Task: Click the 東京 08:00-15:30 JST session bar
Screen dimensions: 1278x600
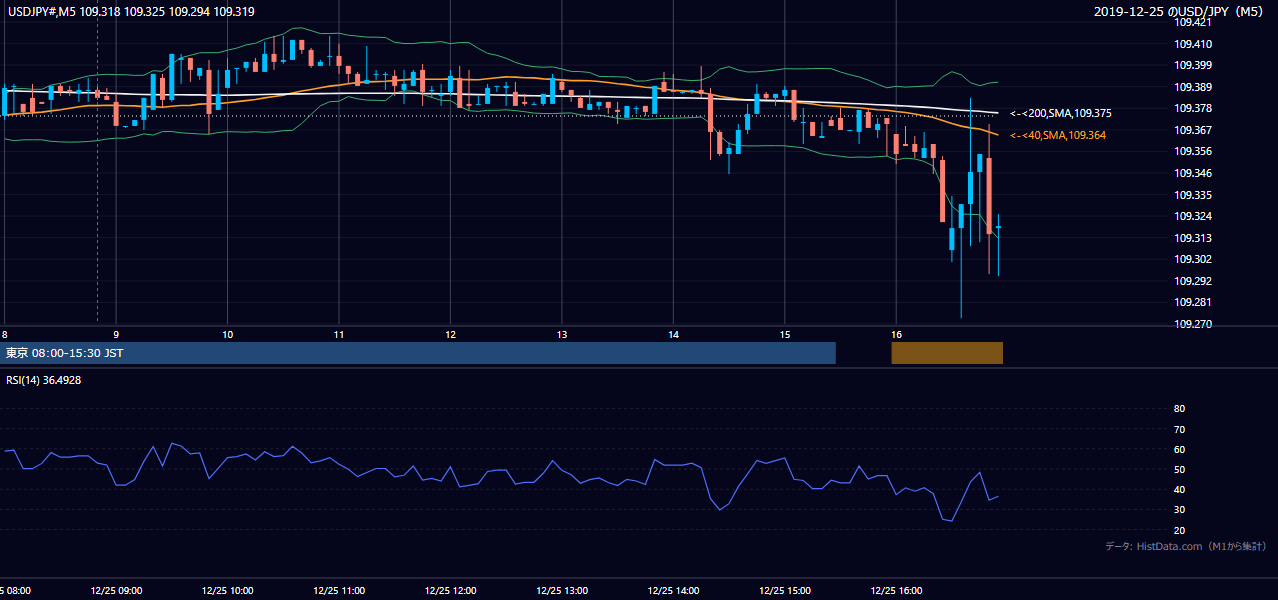Action: point(419,353)
